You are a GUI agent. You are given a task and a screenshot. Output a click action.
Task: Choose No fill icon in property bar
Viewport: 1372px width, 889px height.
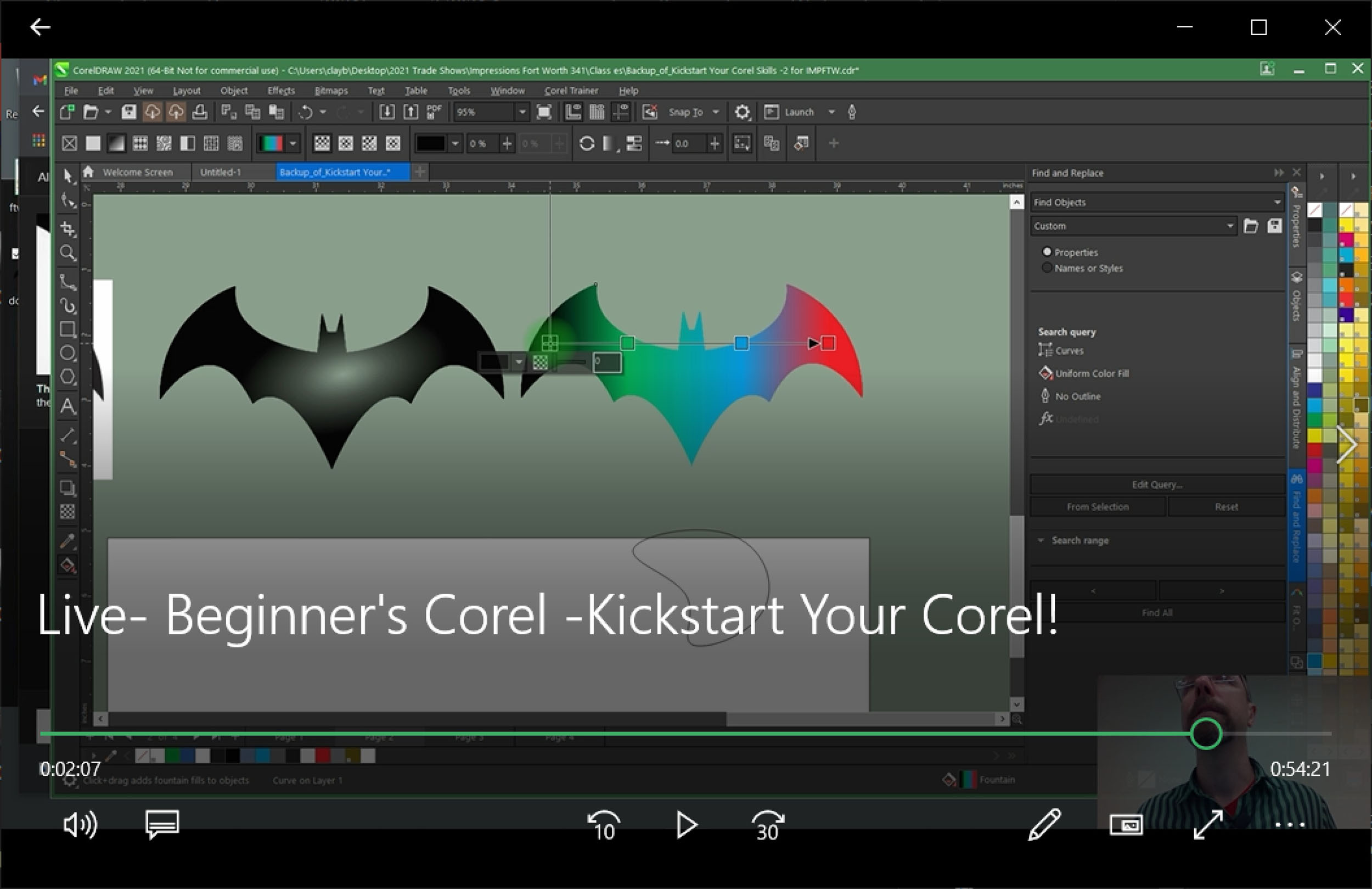point(69,143)
